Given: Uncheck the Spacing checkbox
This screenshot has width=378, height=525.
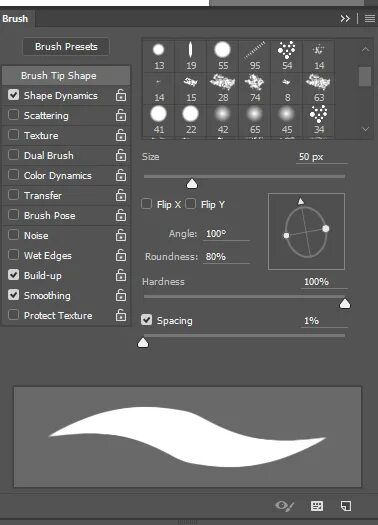Looking at the screenshot, I should pos(146,320).
